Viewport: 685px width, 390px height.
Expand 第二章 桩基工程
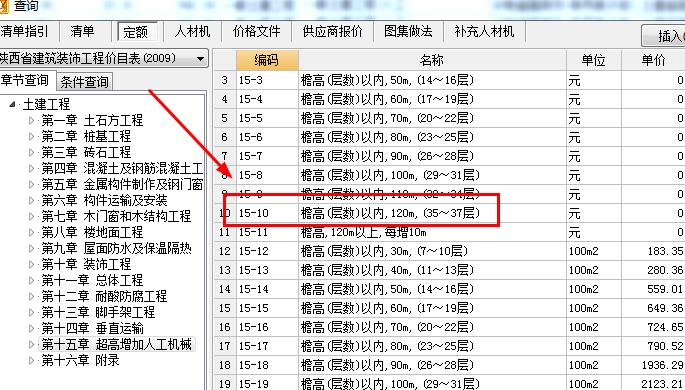click(31, 136)
